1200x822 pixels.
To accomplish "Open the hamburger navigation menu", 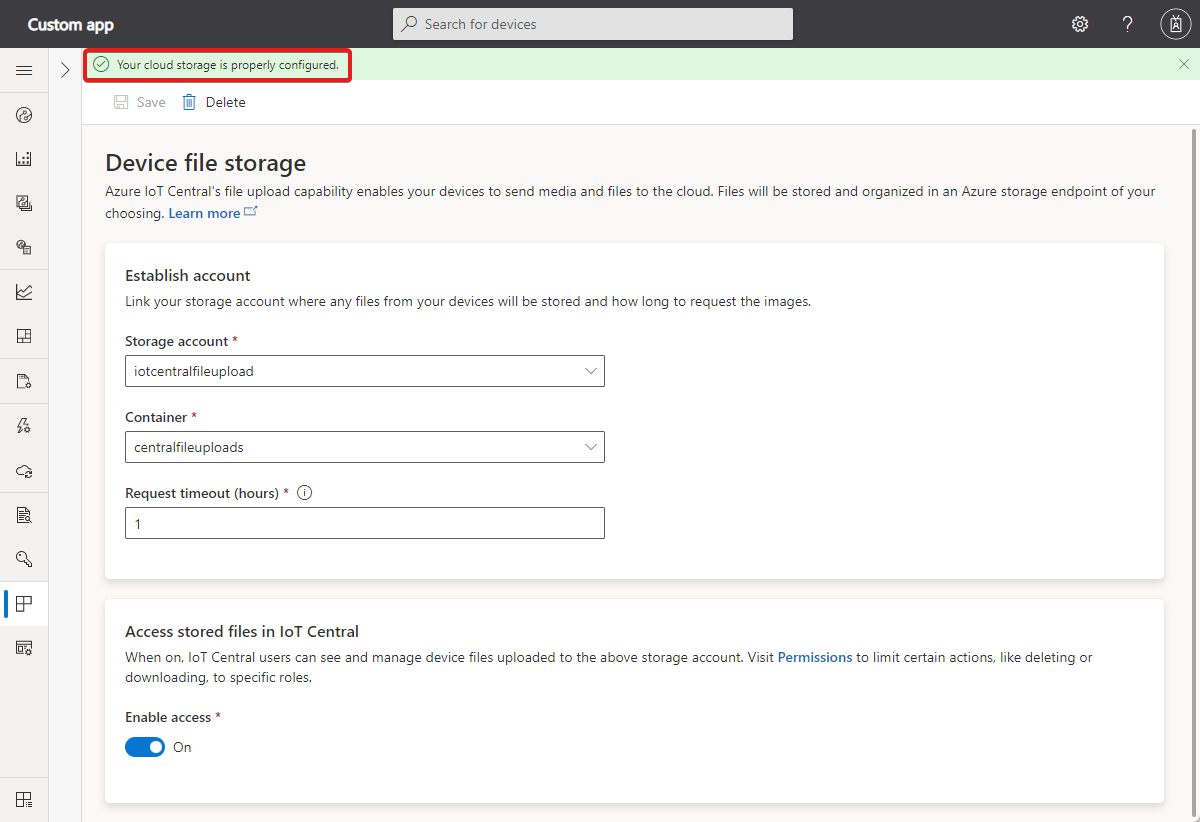I will pyautogui.click(x=24, y=70).
